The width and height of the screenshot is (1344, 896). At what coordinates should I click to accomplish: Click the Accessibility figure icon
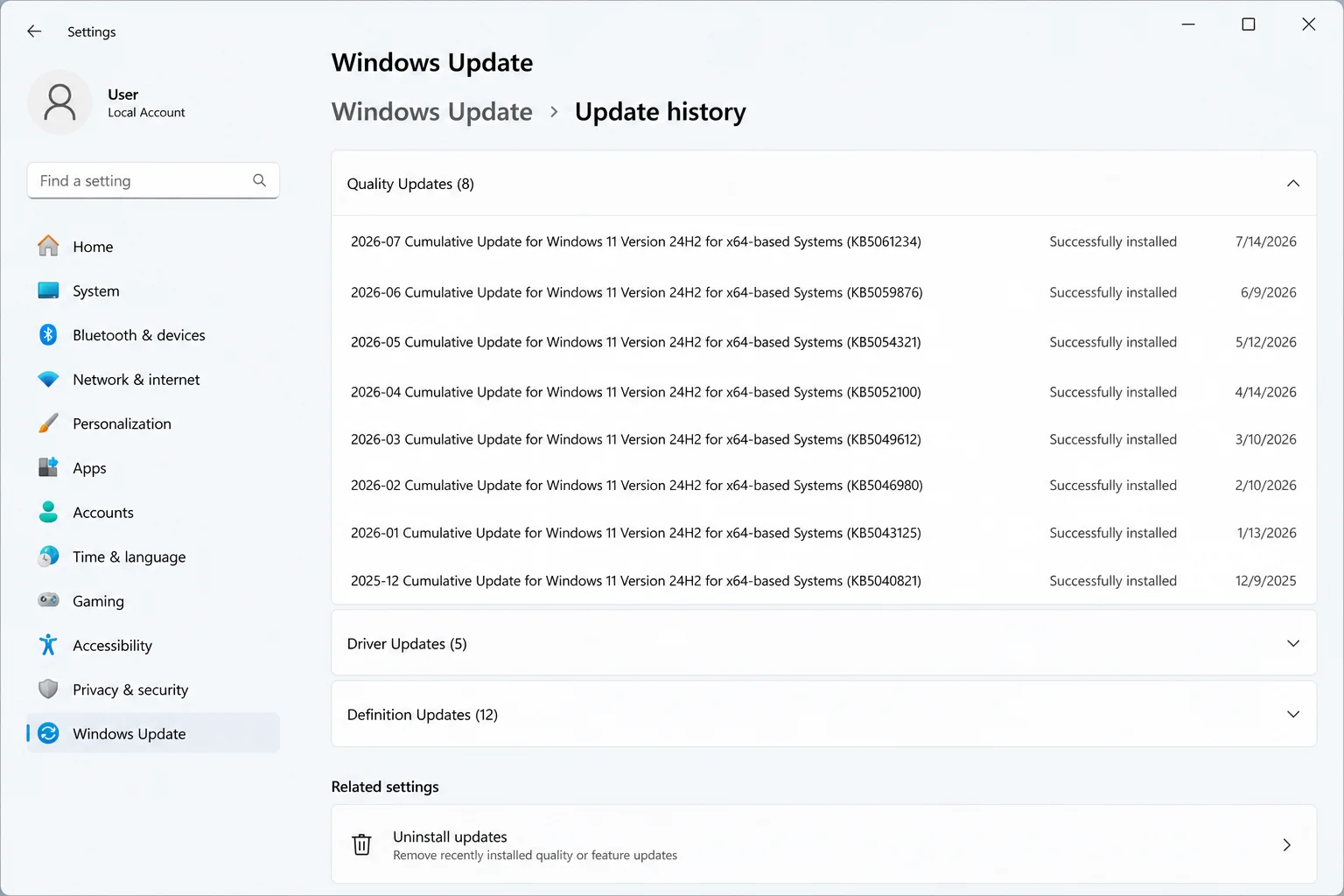(49, 645)
